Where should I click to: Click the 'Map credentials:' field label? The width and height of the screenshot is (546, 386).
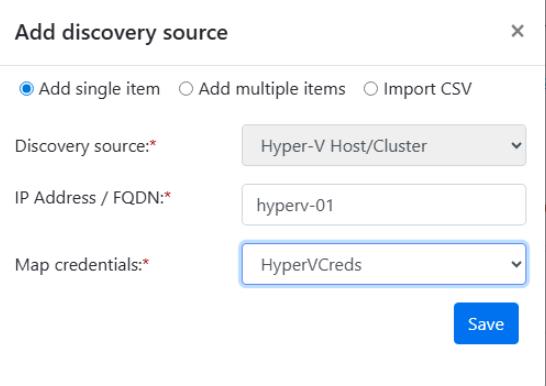(82, 265)
